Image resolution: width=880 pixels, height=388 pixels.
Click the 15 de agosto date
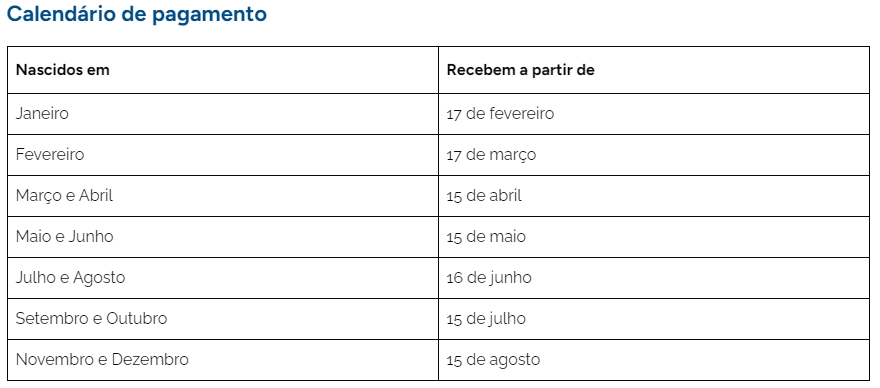pos(493,360)
